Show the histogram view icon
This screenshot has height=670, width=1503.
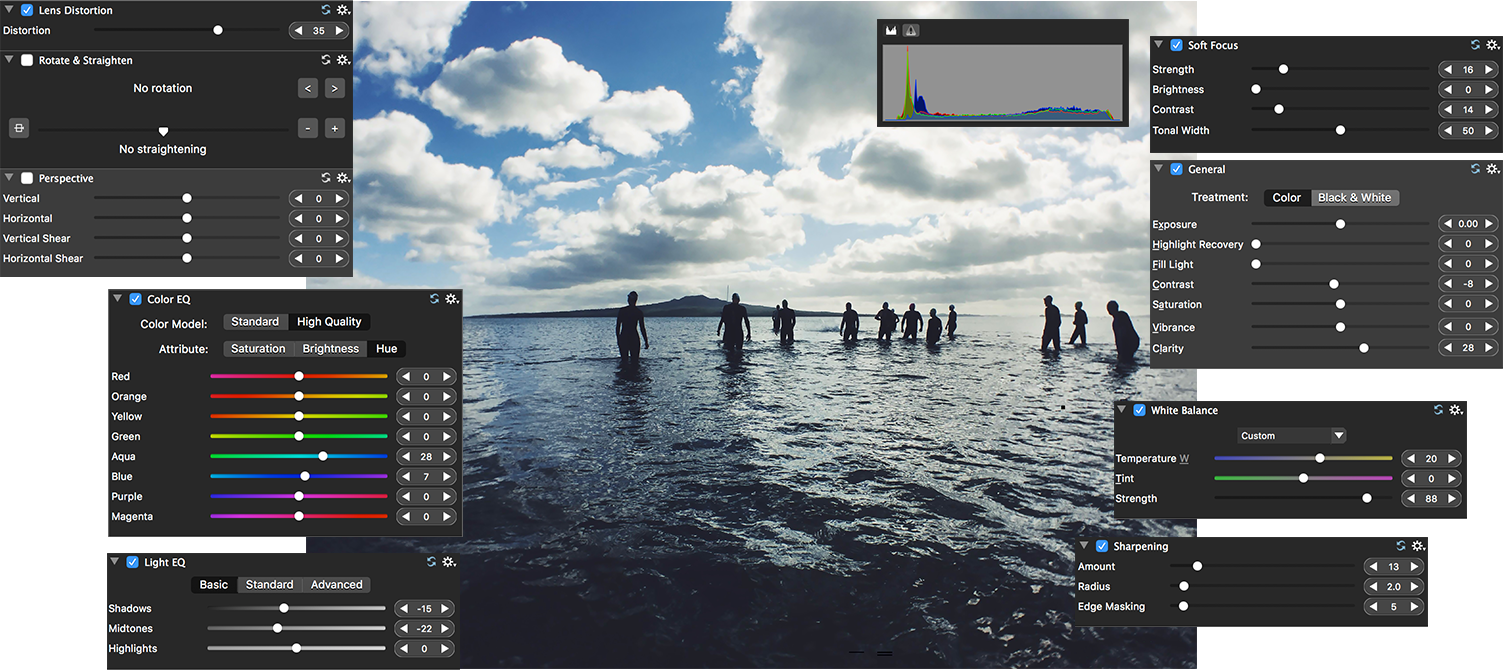point(891,31)
